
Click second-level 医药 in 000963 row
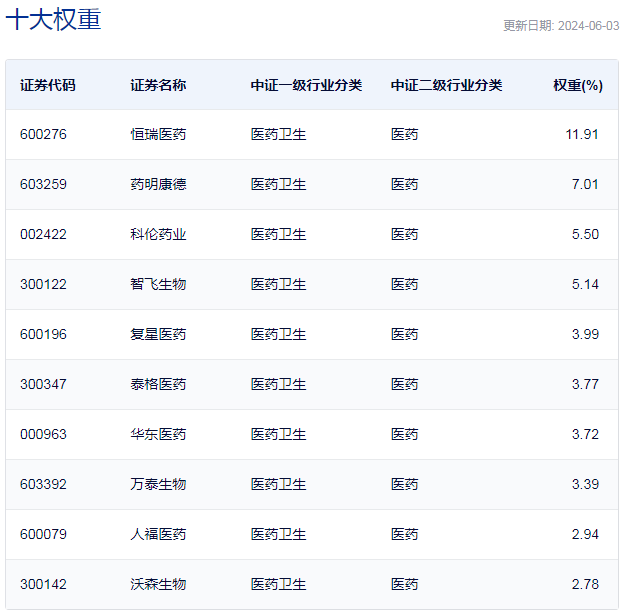(404, 435)
